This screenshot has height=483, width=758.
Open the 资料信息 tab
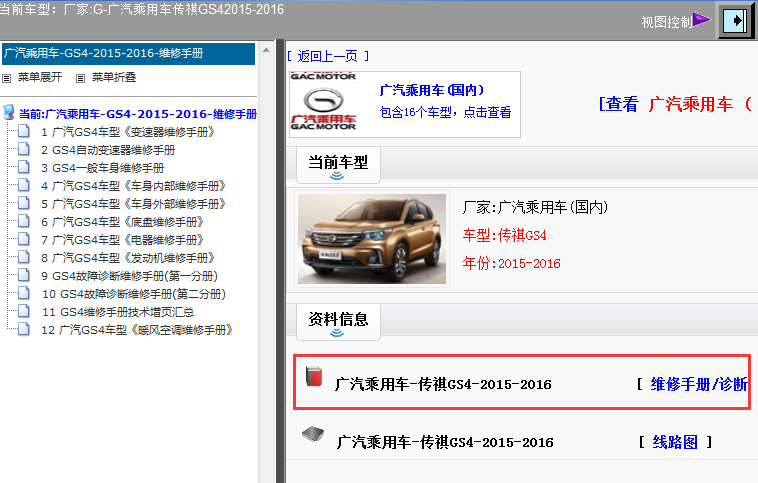click(x=338, y=321)
